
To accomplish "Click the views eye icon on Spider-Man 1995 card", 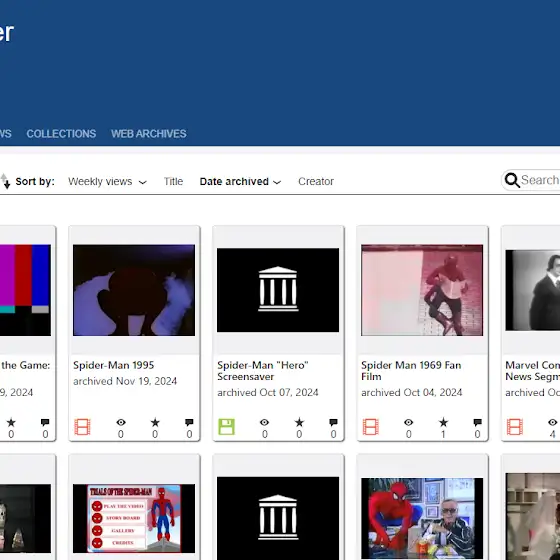I will (121, 422).
